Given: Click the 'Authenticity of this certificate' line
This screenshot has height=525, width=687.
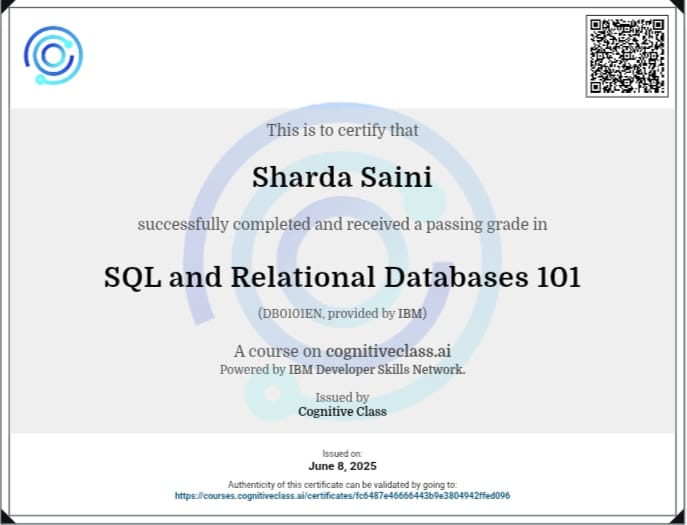Looking at the screenshot, I should click(x=342, y=485).
